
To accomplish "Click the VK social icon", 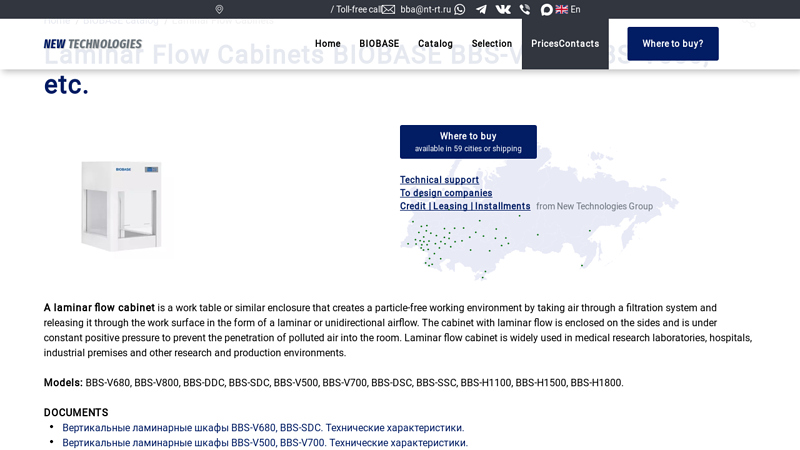I will tap(503, 9).
